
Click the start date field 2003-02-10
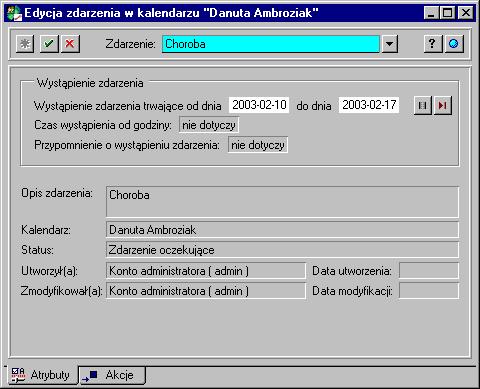pyautogui.click(x=259, y=105)
